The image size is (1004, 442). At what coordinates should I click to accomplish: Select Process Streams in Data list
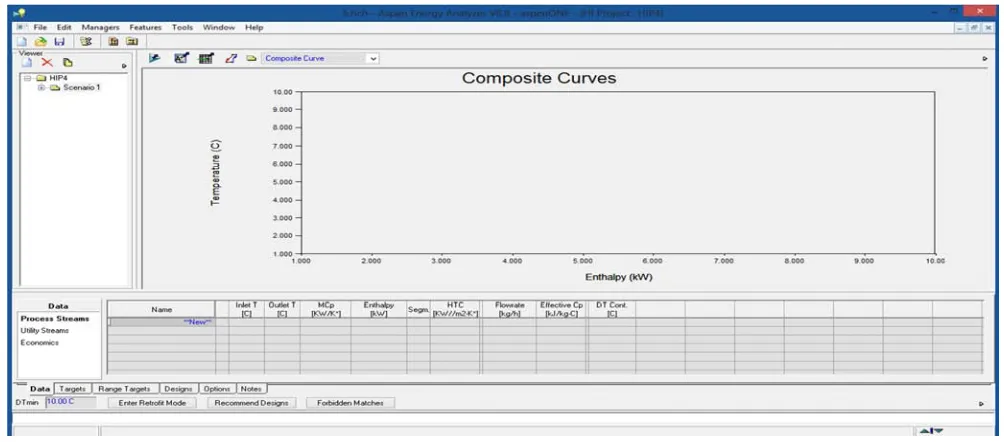pos(54,318)
